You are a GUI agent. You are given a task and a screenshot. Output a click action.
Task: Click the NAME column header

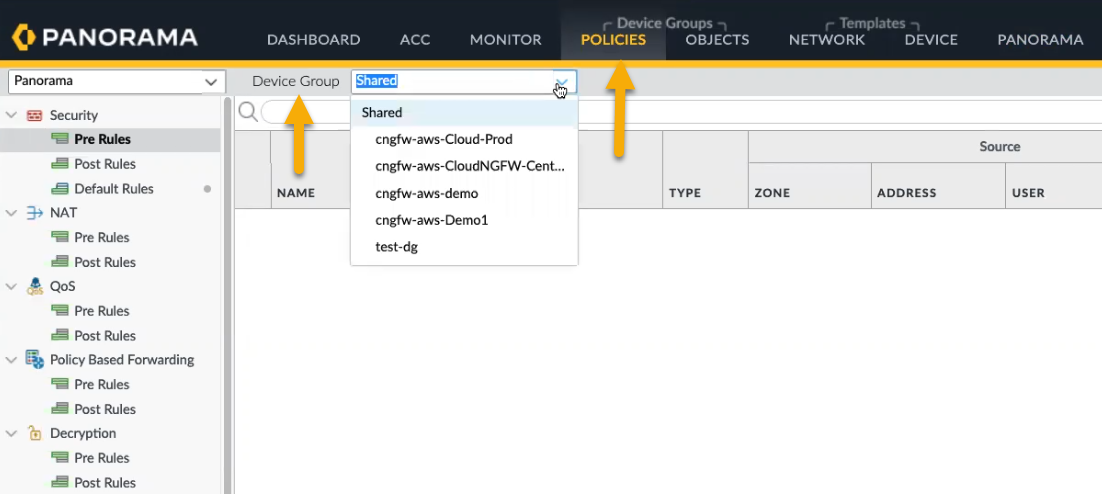(295, 193)
